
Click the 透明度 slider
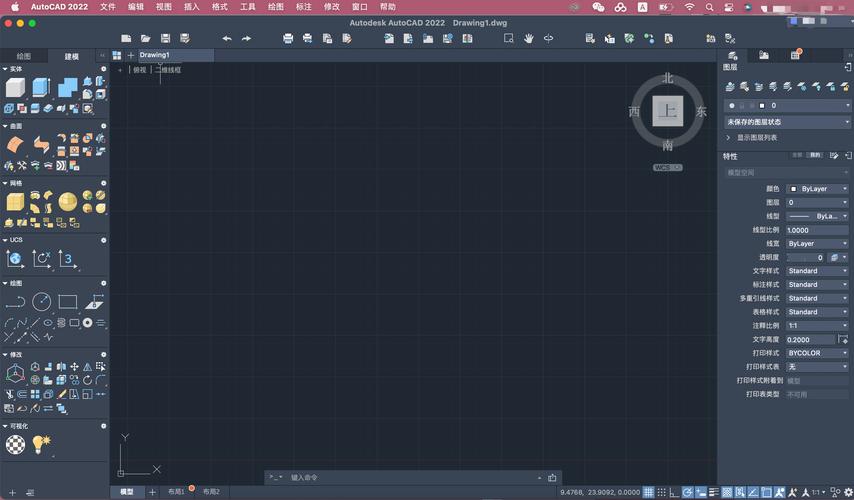point(806,258)
